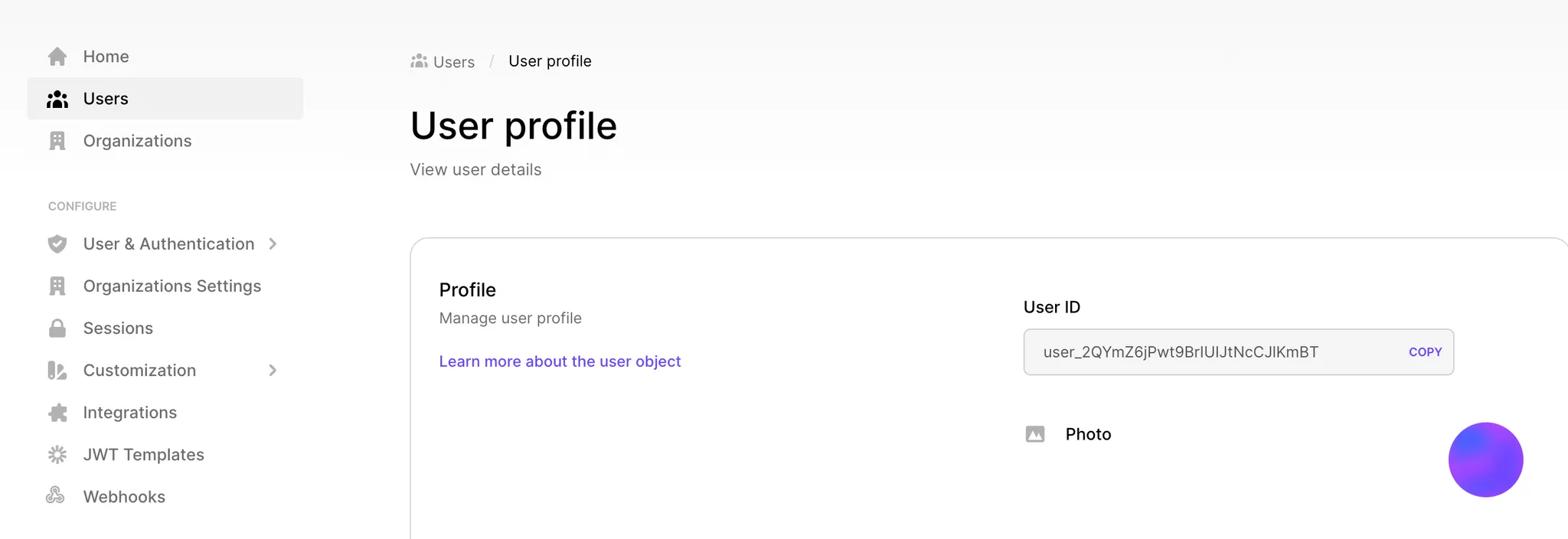Expand the Customization section
The width and height of the screenshot is (1568, 539).
tap(273, 370)
